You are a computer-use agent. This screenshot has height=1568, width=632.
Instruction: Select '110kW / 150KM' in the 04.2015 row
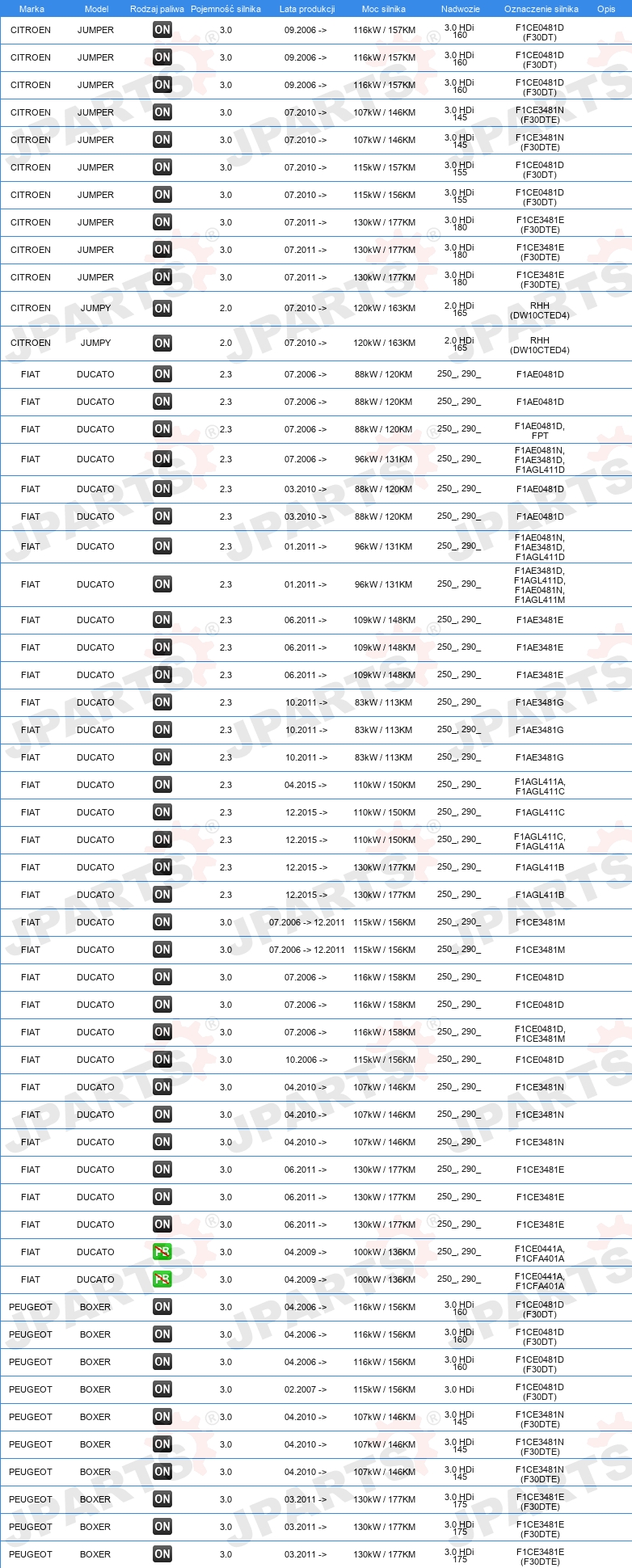[x=384, y=785]
